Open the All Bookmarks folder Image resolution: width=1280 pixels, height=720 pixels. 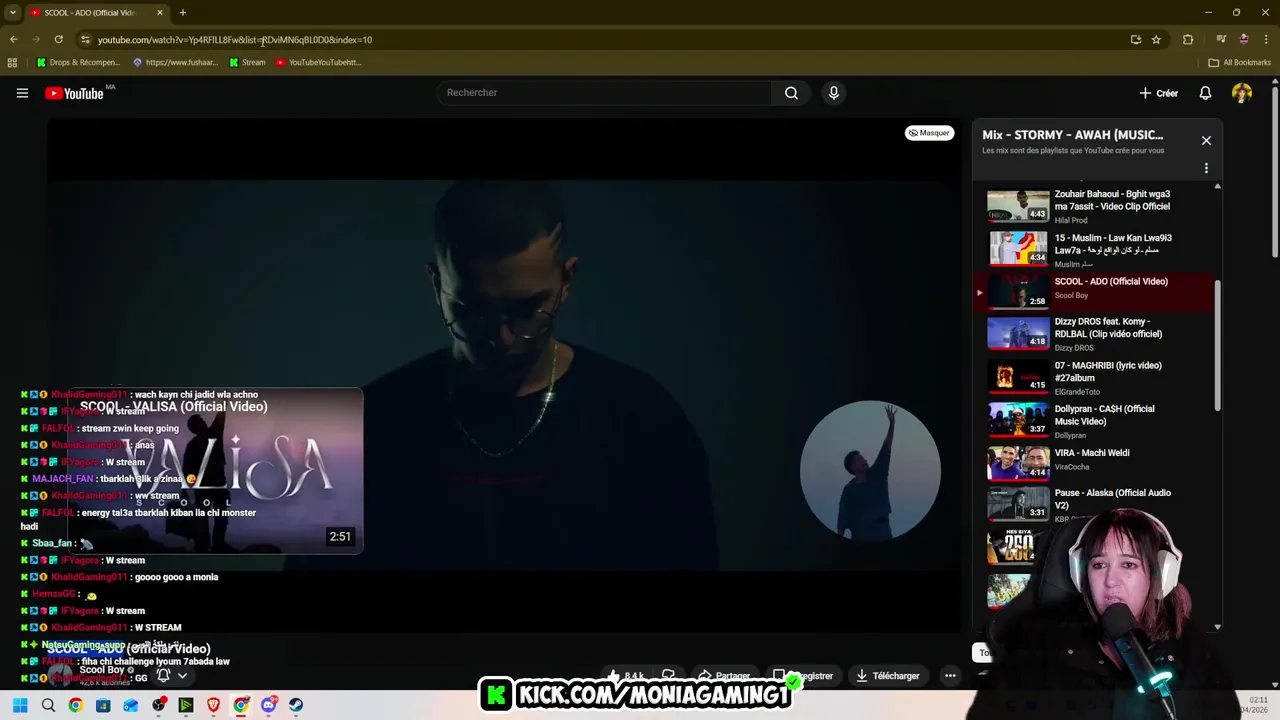pos(1239,62)
